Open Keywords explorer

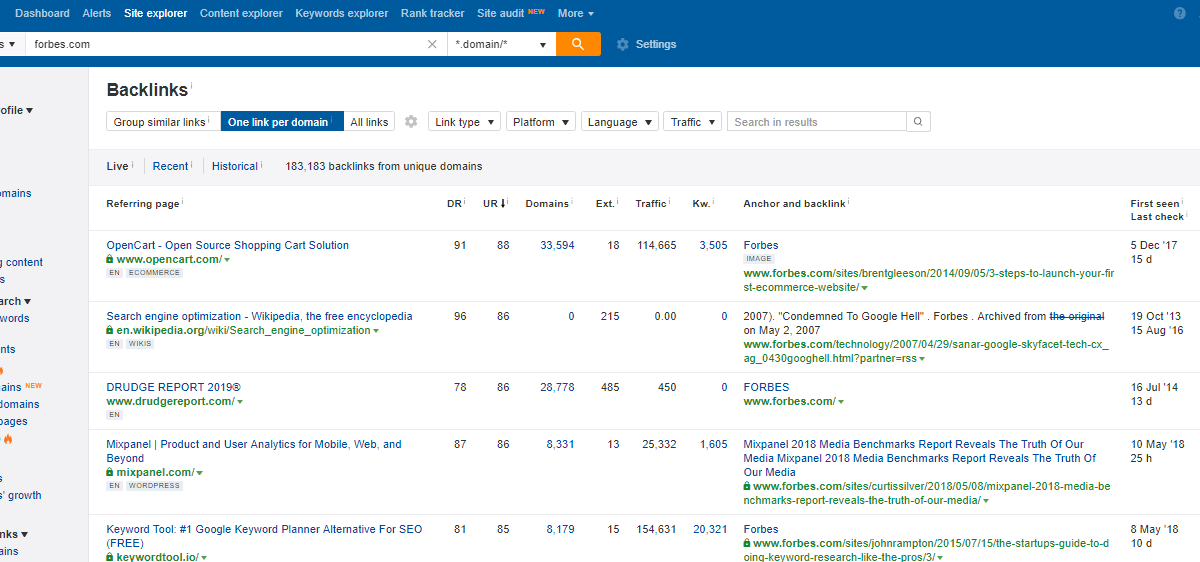point(341,13)
